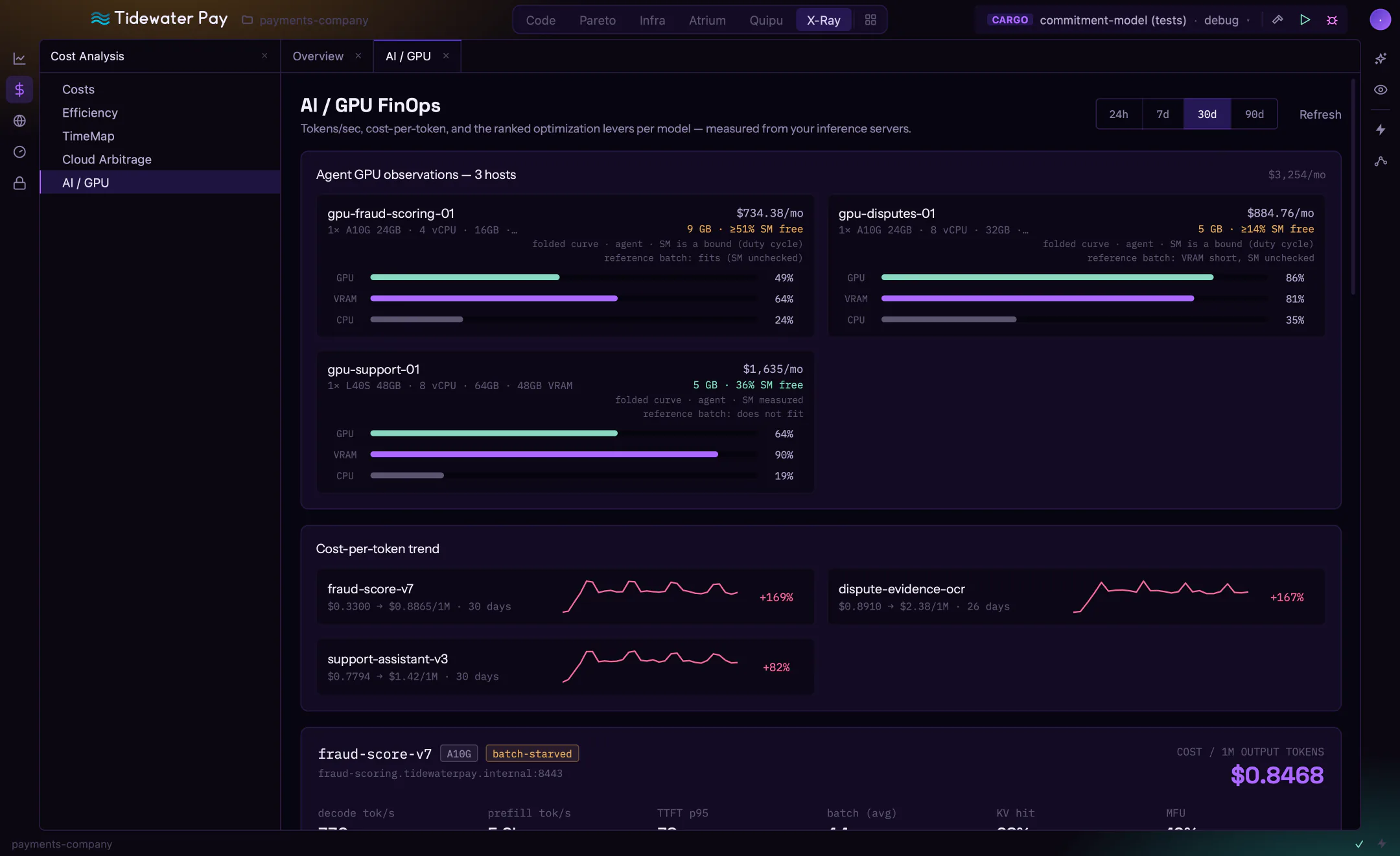Select the dollar cost analysis sidebar icon
The height and width of the screenshot is (856, 1400).
pos(19,89)
